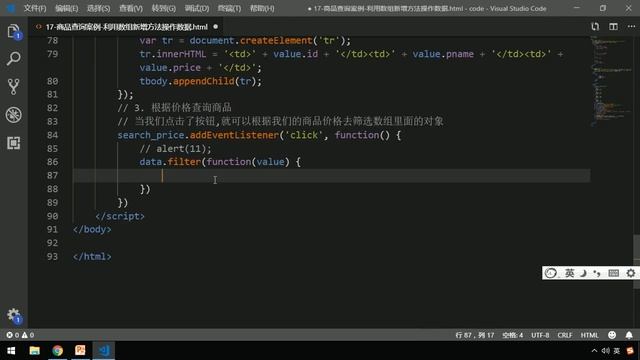
Task: Click the 英 input indicator in system tray
Action: tap(617, 351)
